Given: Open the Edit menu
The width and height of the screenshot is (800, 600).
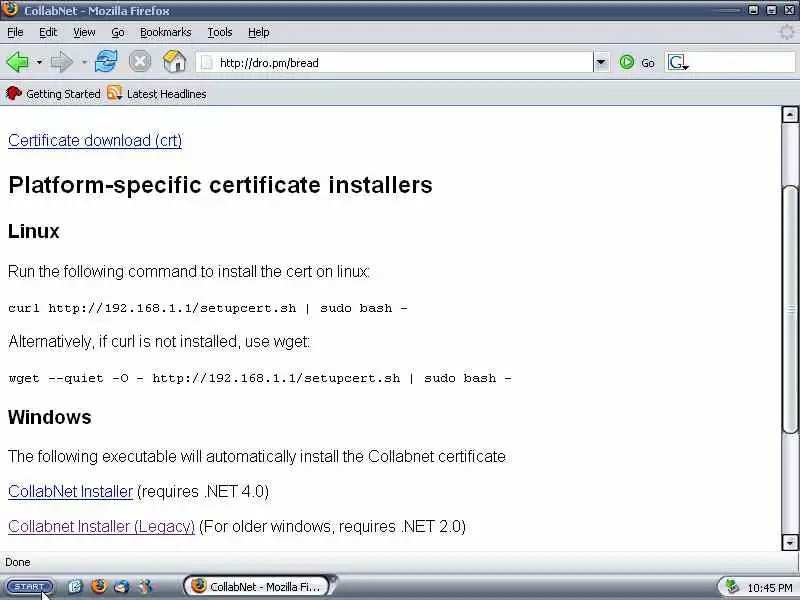Looking at the screenshot, I should pyautogui.click(x=48, y=32).
